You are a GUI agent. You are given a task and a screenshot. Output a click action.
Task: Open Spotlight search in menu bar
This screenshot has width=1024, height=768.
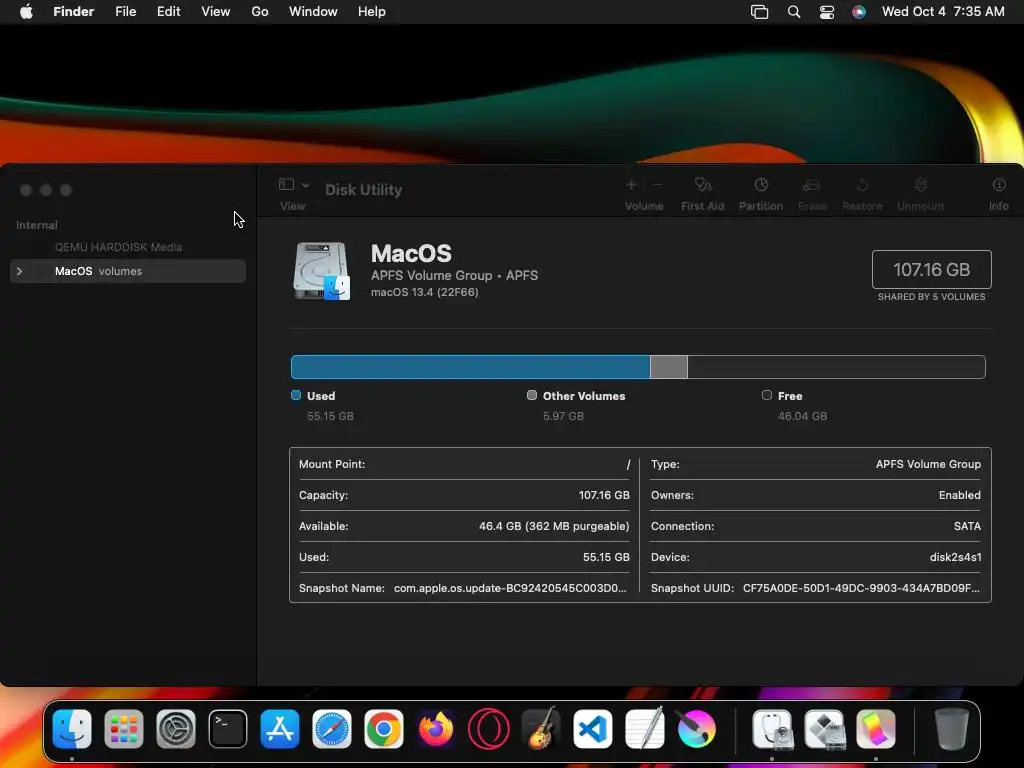[x=793, y=12]
